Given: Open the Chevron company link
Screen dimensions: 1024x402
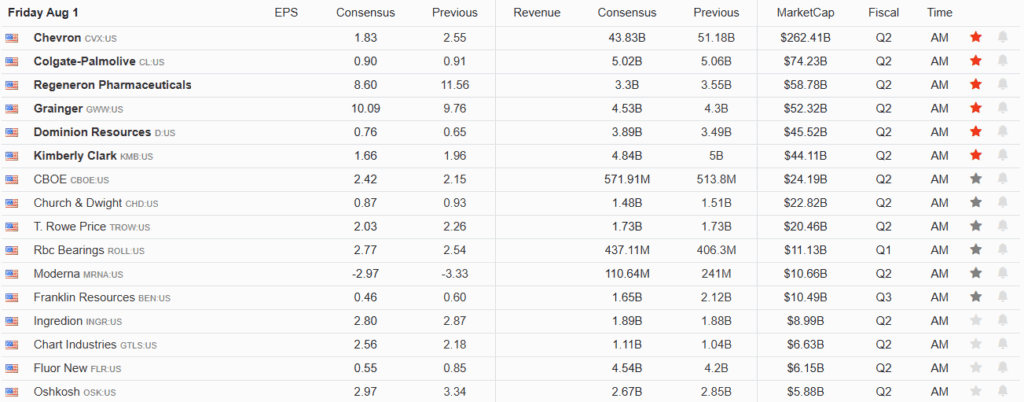Looking at the screenshot, I should point(58,38).
